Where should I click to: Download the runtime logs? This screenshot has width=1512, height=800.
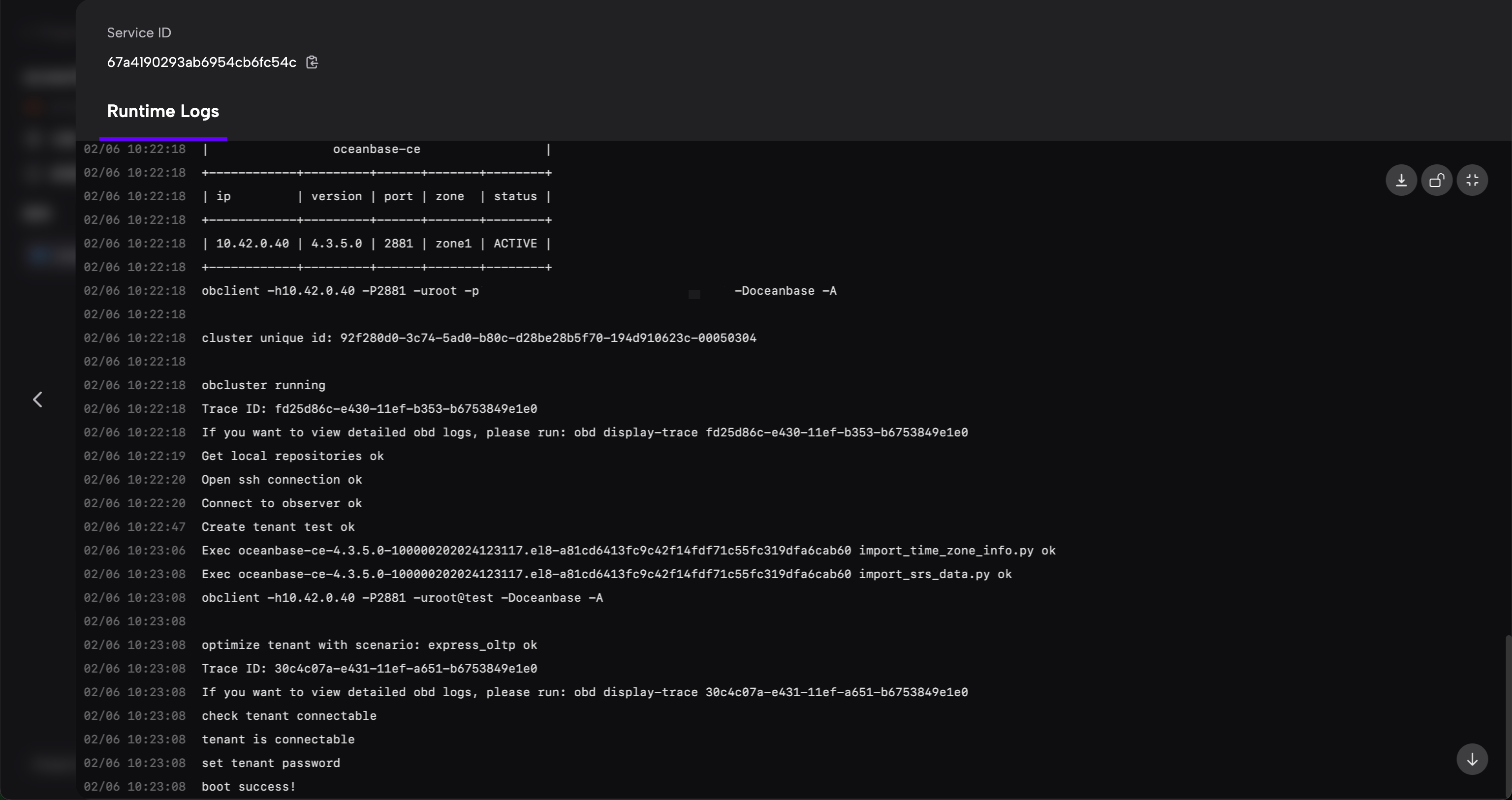pyautogui.click(x=1401, y=180)
